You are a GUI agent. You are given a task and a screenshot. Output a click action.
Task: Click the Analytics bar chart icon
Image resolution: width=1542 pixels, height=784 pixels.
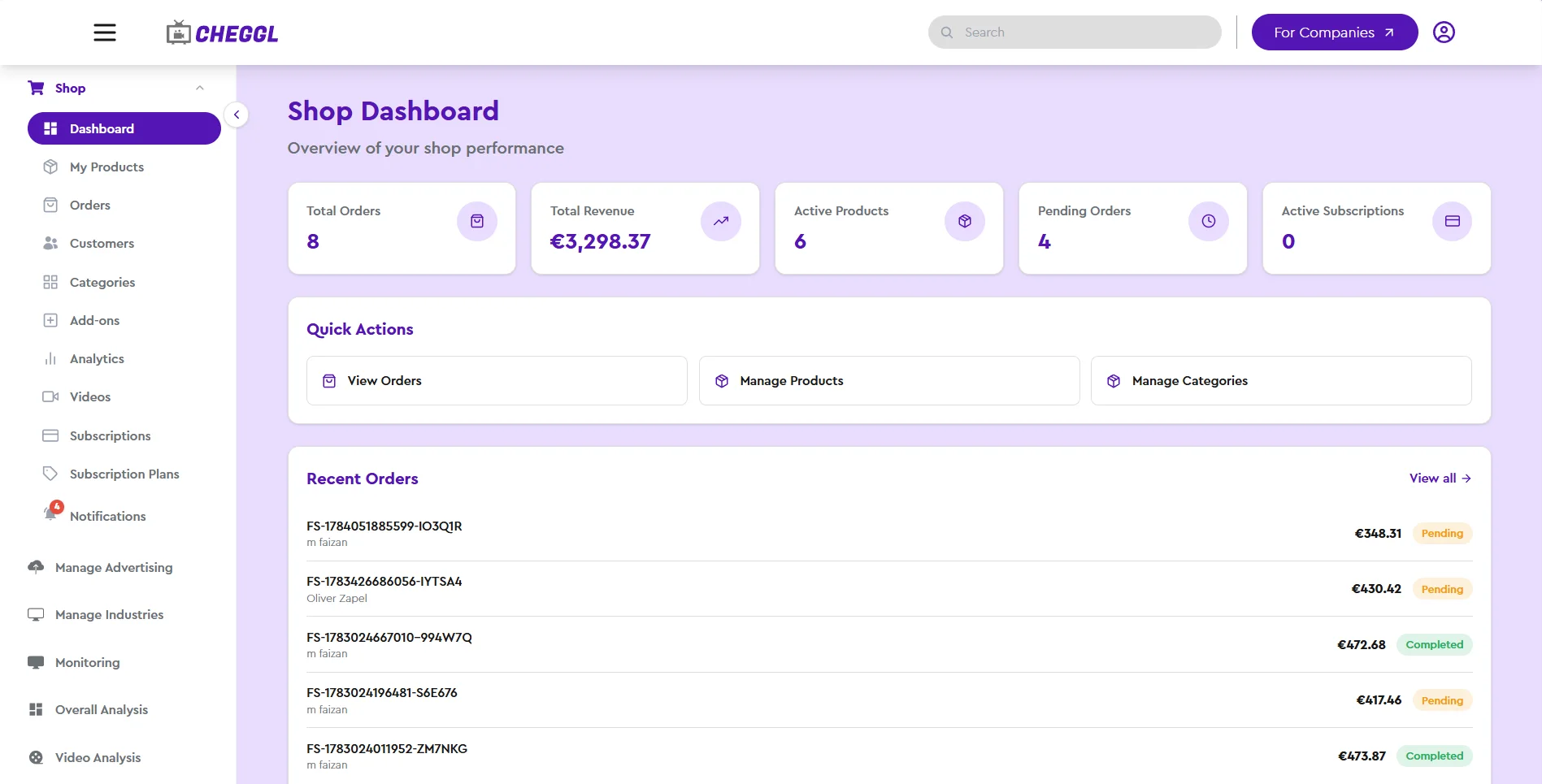pos(50,358)
